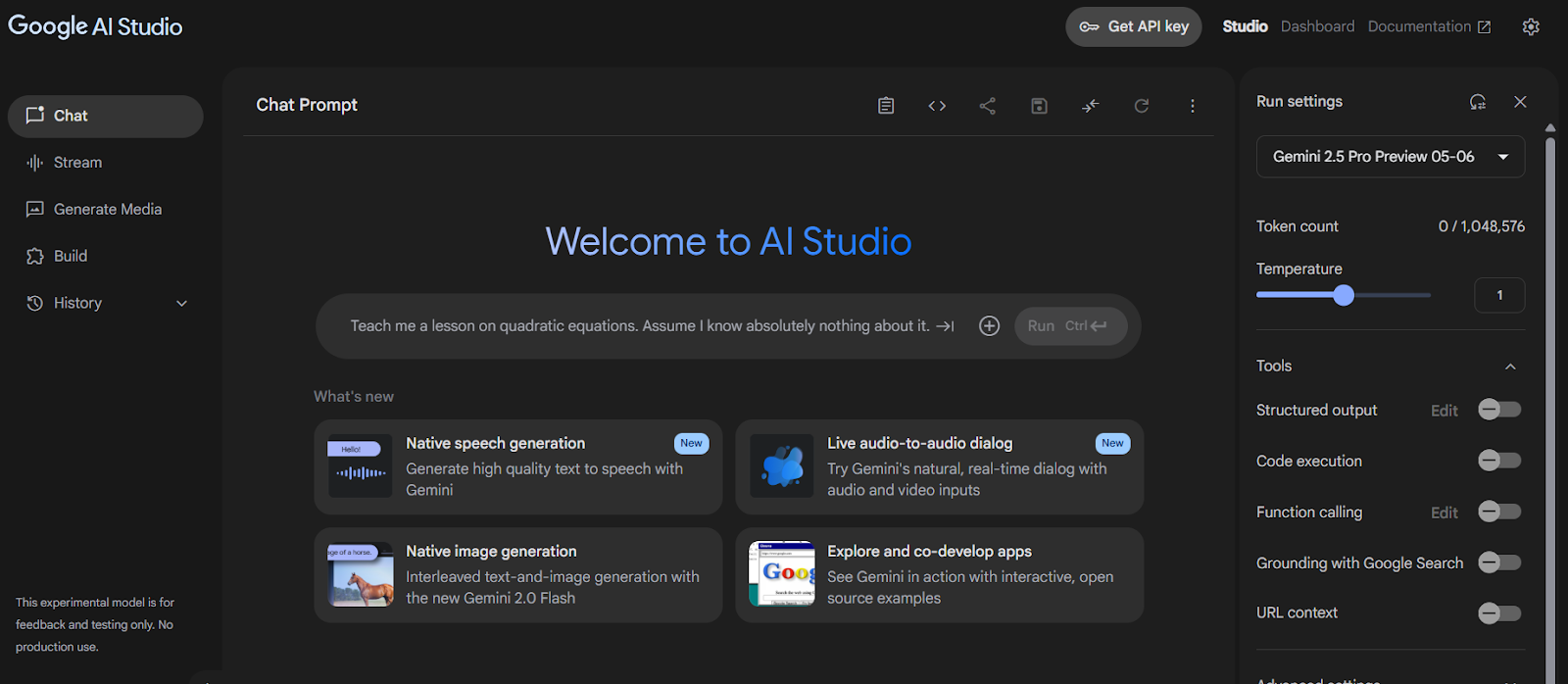1568x684 pixels.
Task: Save the prompt with the floppy icon
Action: pyautogui.click(x=1040, y=106)
